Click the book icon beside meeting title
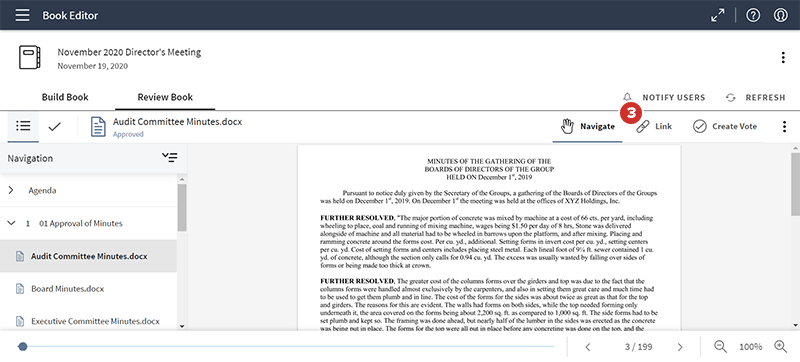Image resolution: width=800 pixels, height=362 pixels. click(30, 57)
